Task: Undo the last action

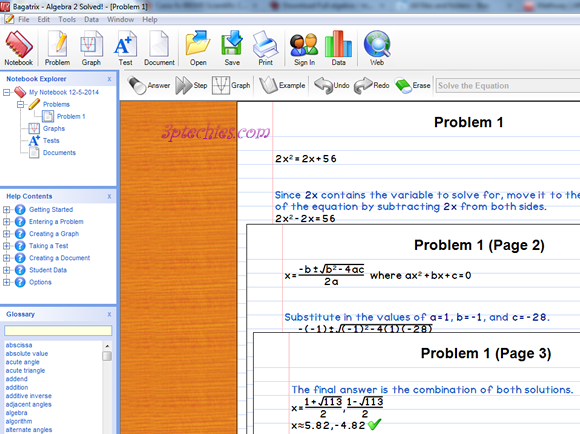Action: click(x=331, y=85)
